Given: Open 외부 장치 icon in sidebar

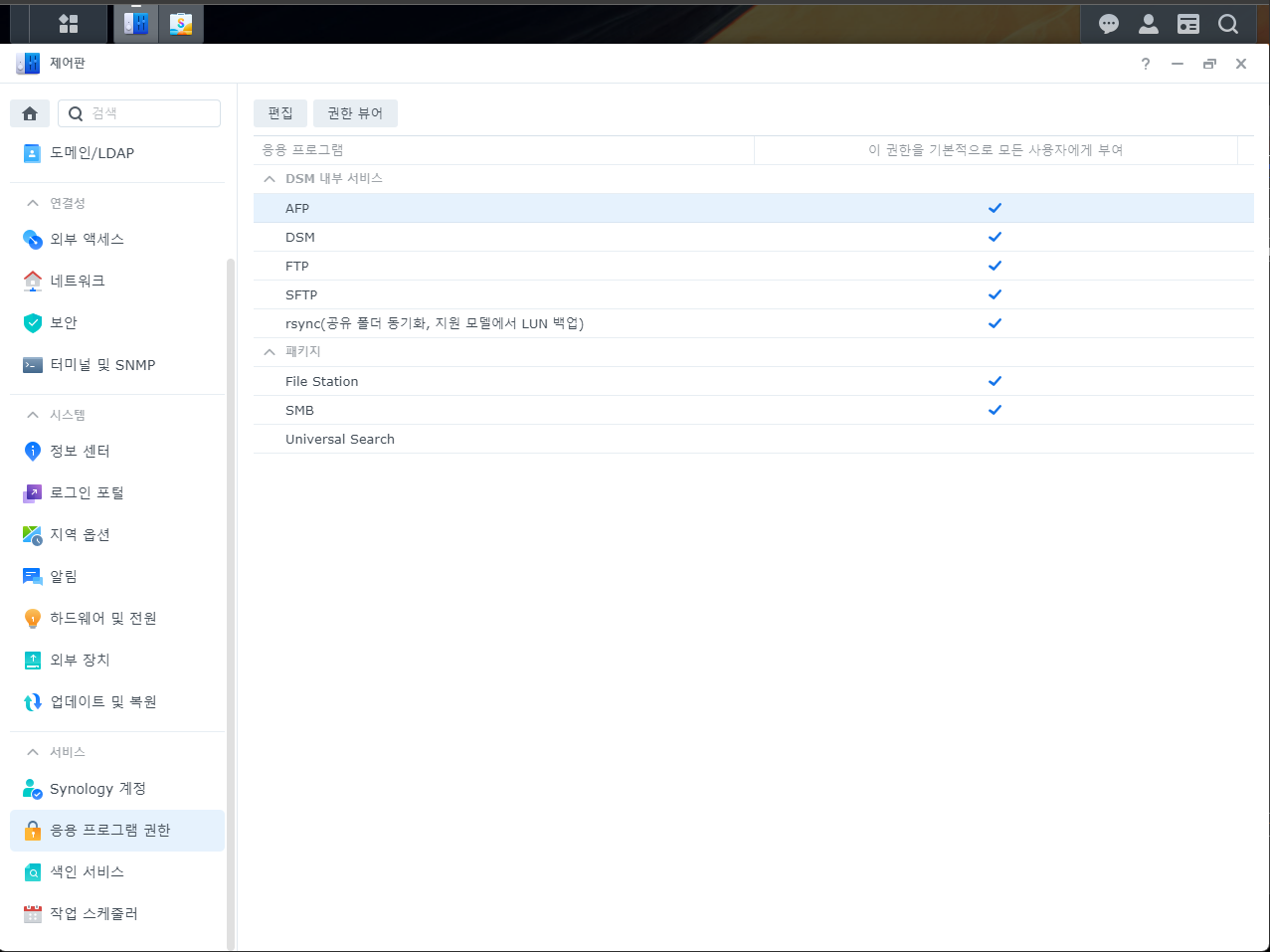Looking at the screenshot, I should (33, 661).
